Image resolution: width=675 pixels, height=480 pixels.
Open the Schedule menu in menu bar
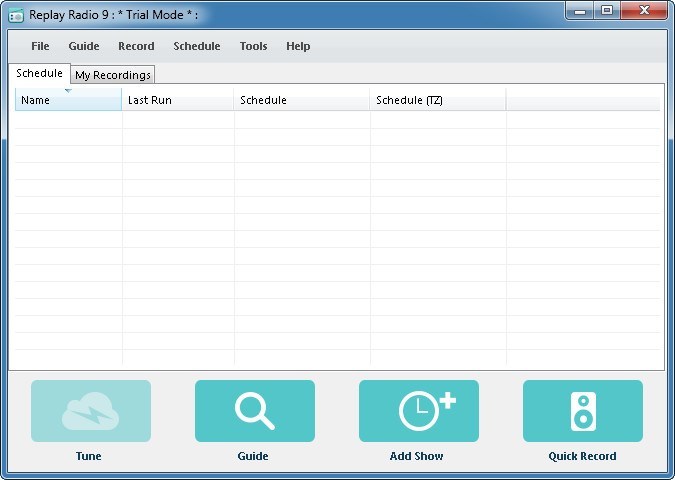tap(197, 46)
